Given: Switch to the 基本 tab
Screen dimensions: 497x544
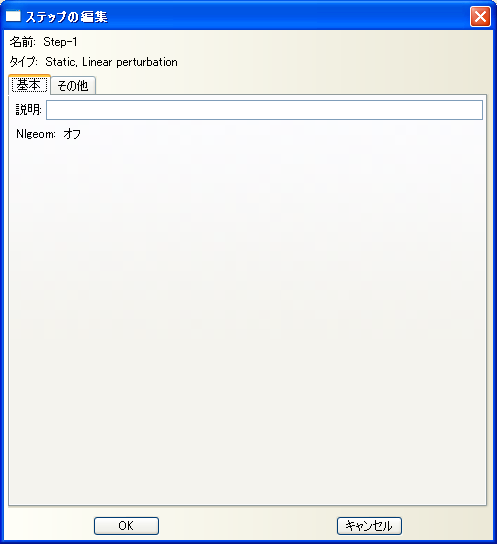Looking at the screenshot, I should coord(29,85).
